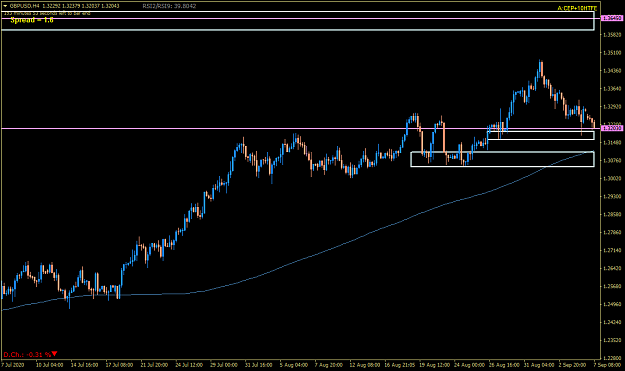Click the bar-end countdown timer text
Screen dimensions: 625x371
pos(47,13)
